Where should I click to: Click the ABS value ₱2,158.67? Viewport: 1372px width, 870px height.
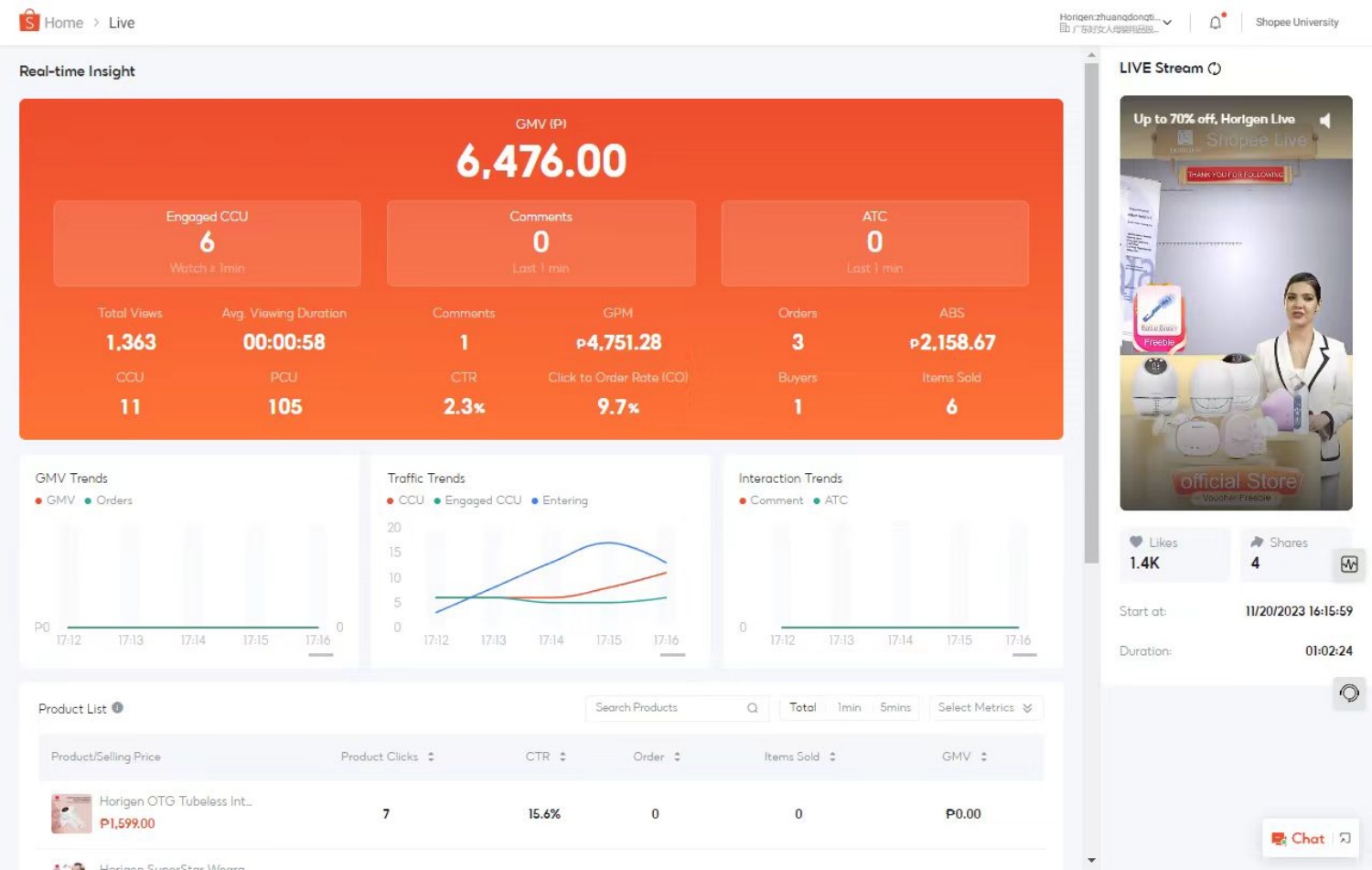tap(952, 342)
